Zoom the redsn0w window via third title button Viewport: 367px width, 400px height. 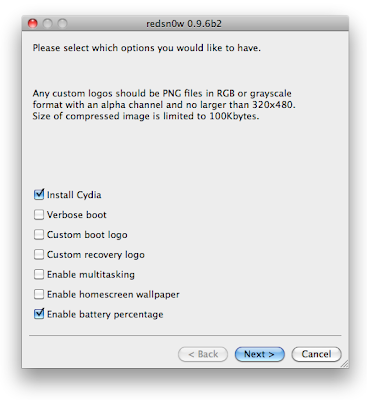(x=62, y=23)
